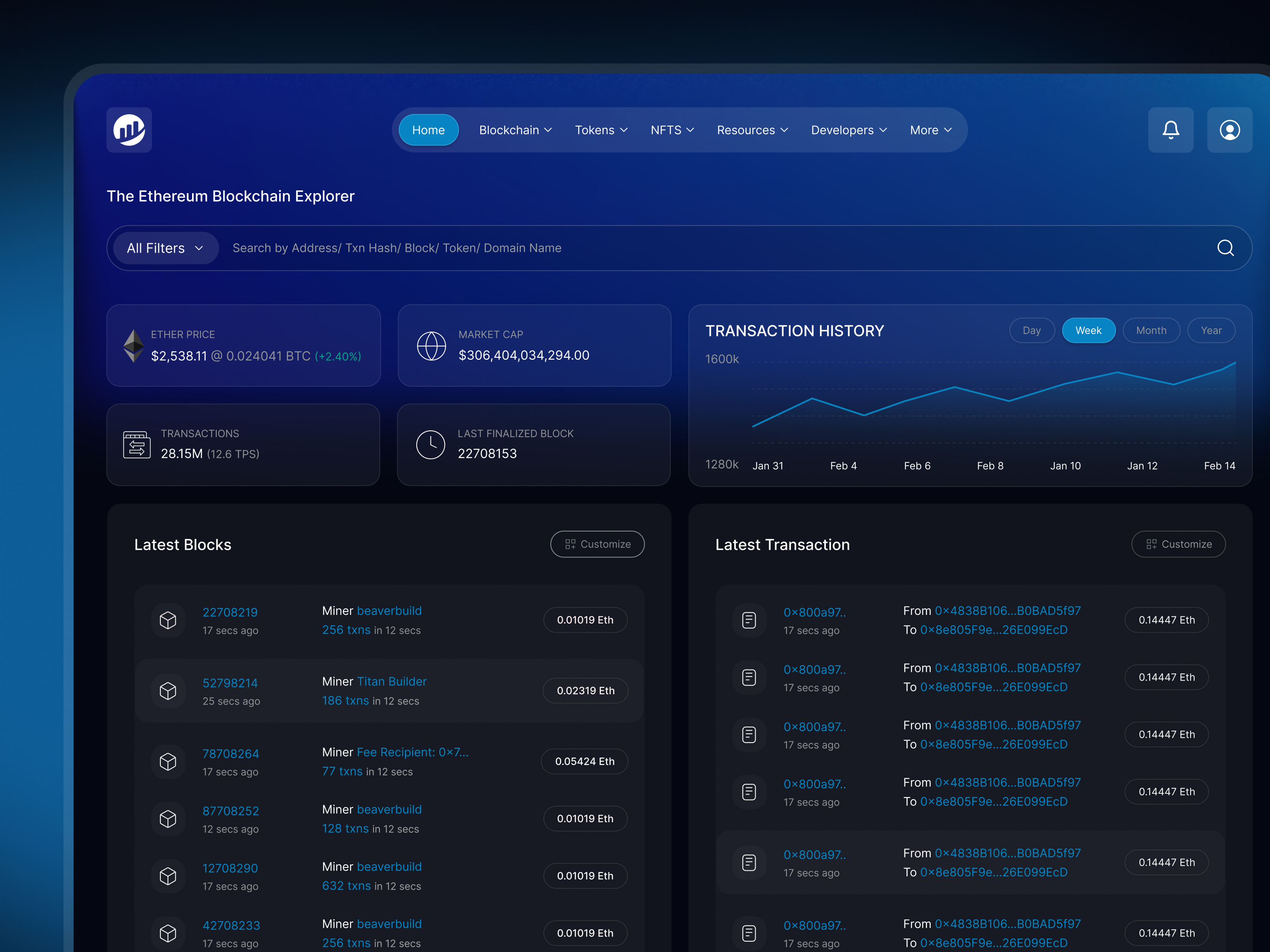1270x952 pixels.
Task: Open notifications bell
Action: click(1171, 130)
